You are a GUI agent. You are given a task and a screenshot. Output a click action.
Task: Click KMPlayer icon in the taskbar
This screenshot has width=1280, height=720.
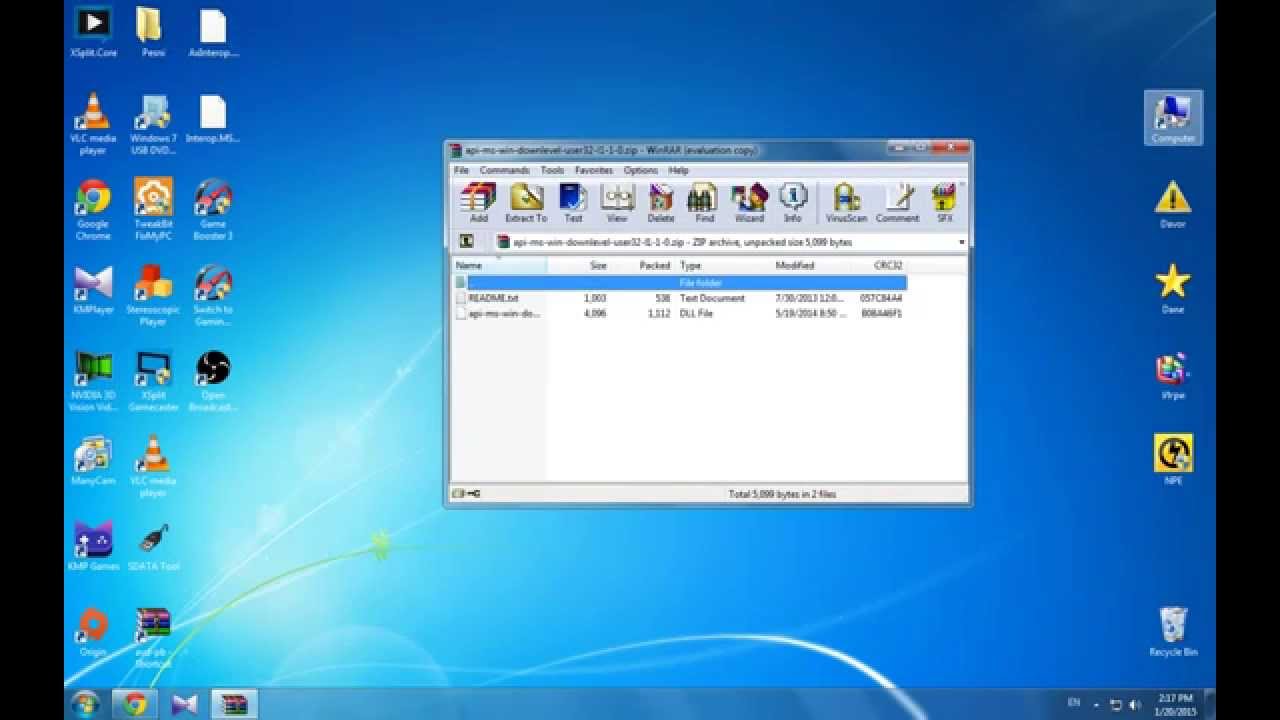(184, 704)
